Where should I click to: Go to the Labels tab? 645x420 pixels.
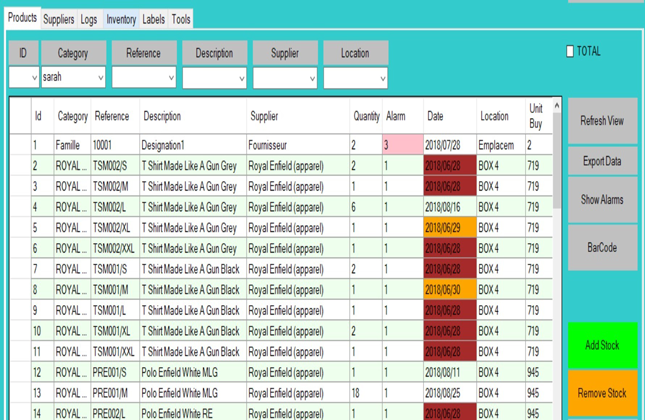[153, 19]
